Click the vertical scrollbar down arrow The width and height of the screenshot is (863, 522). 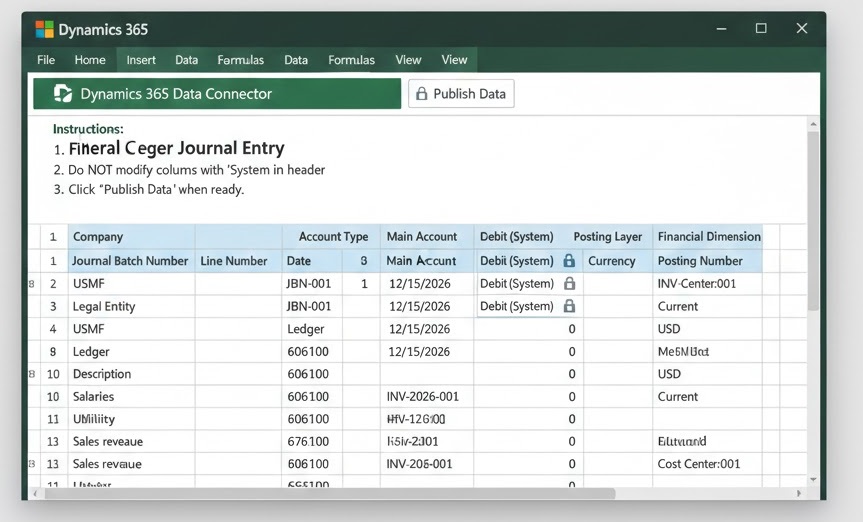(813, 480)
